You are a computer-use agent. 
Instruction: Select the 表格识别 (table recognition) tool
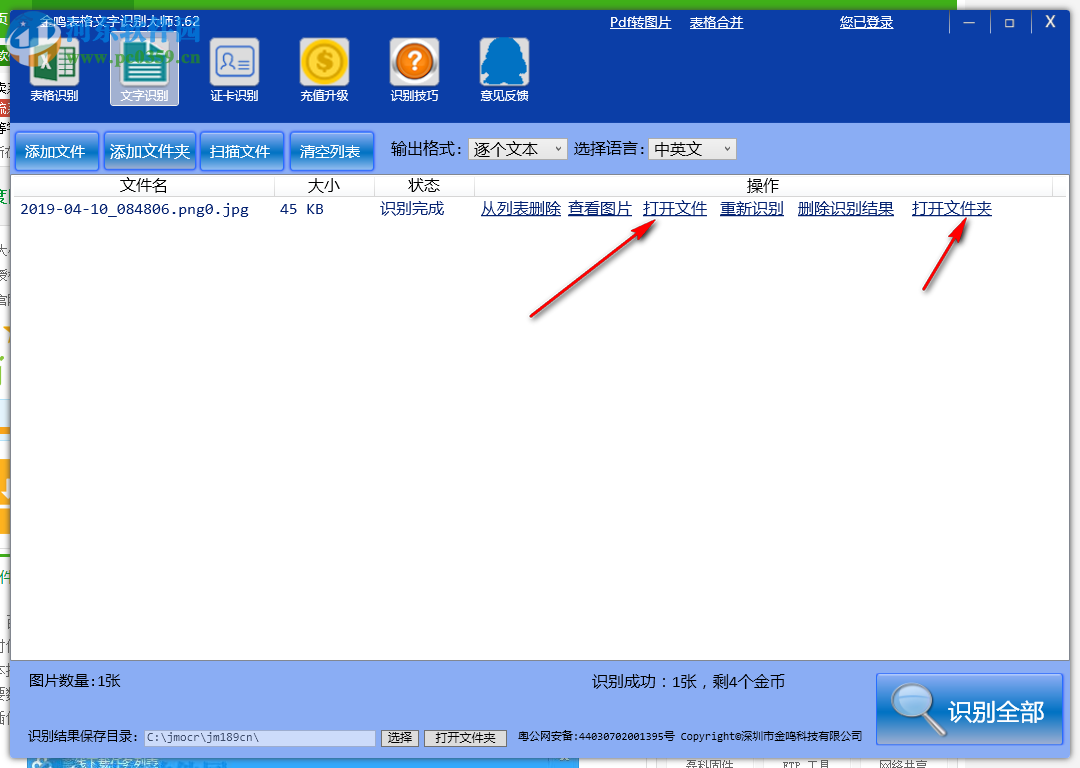pos(55,70)
